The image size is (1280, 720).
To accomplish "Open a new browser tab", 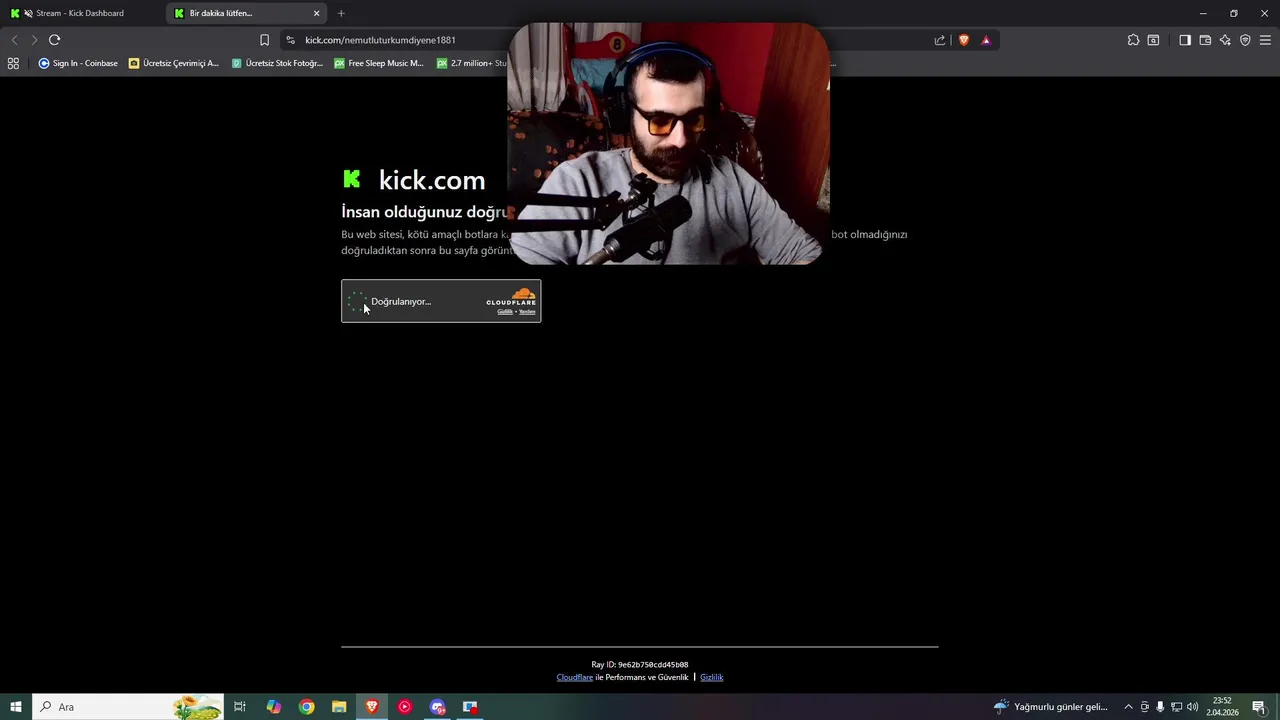I will (x=341, y=13).
